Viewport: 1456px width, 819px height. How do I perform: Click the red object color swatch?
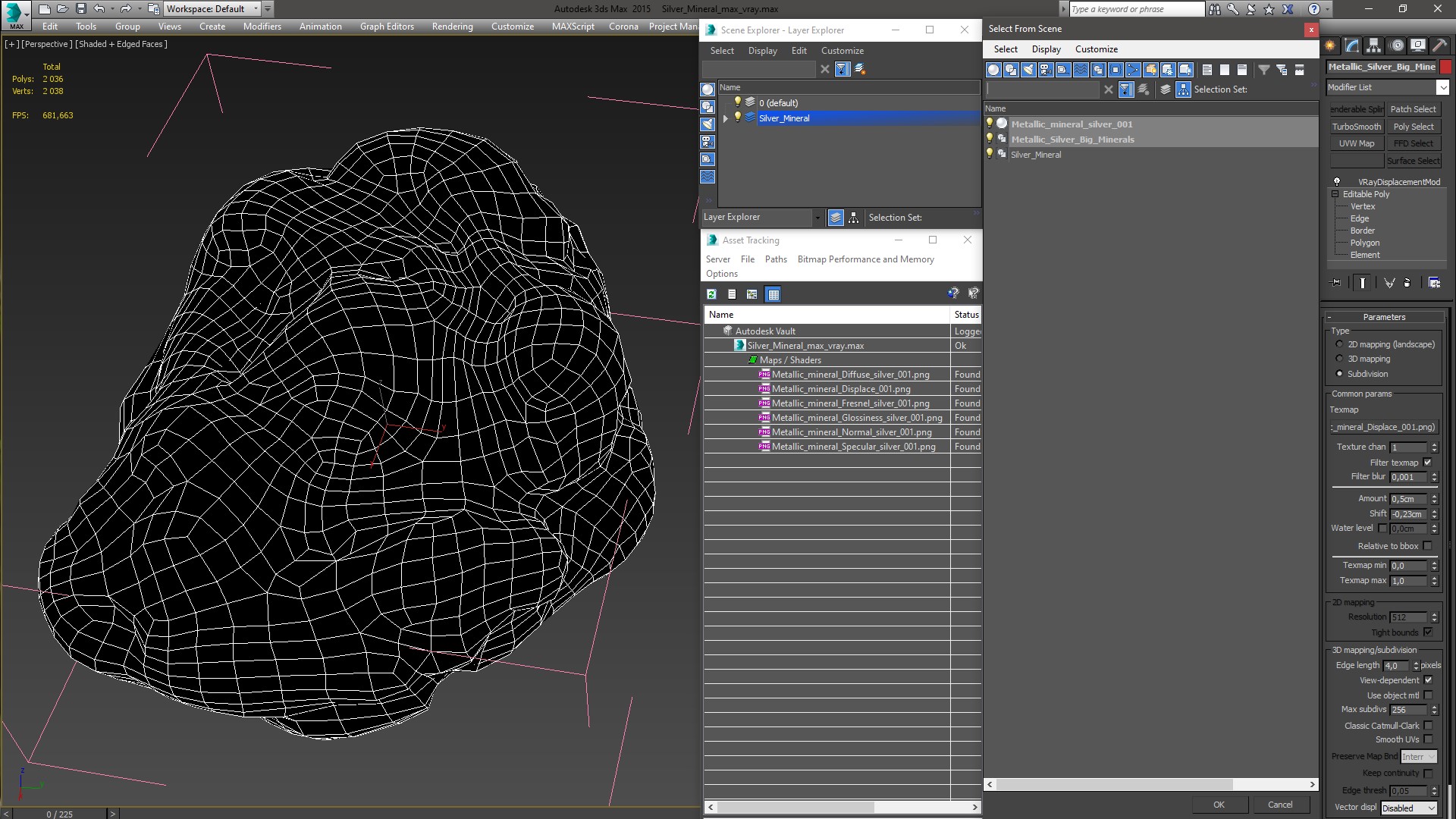(1446, 67)
